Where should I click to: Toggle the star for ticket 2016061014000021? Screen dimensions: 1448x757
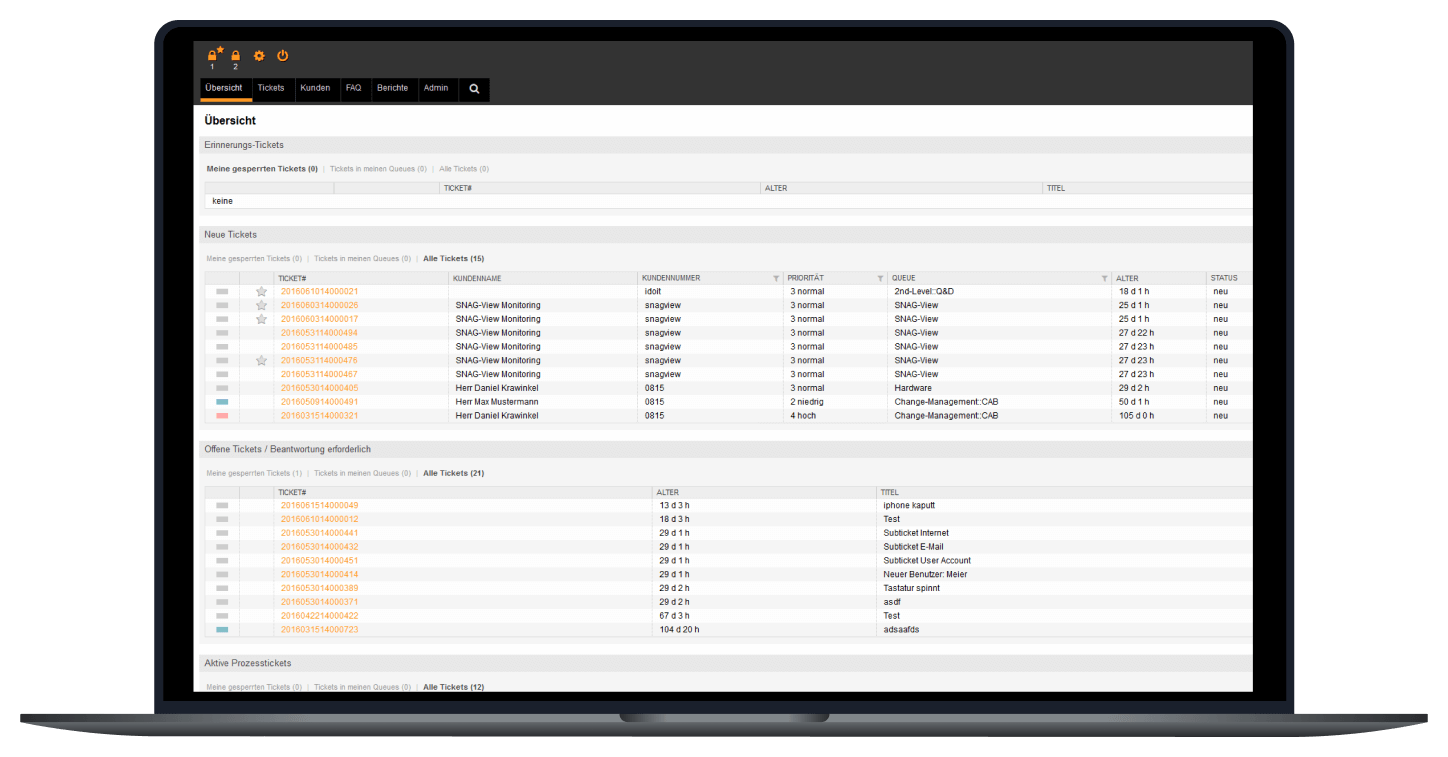261,291
